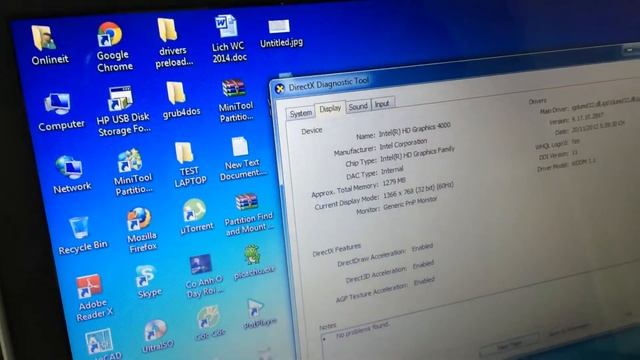
Task: Click the DirectX Diagnostic Tool title bar icon
Action: 280,89
